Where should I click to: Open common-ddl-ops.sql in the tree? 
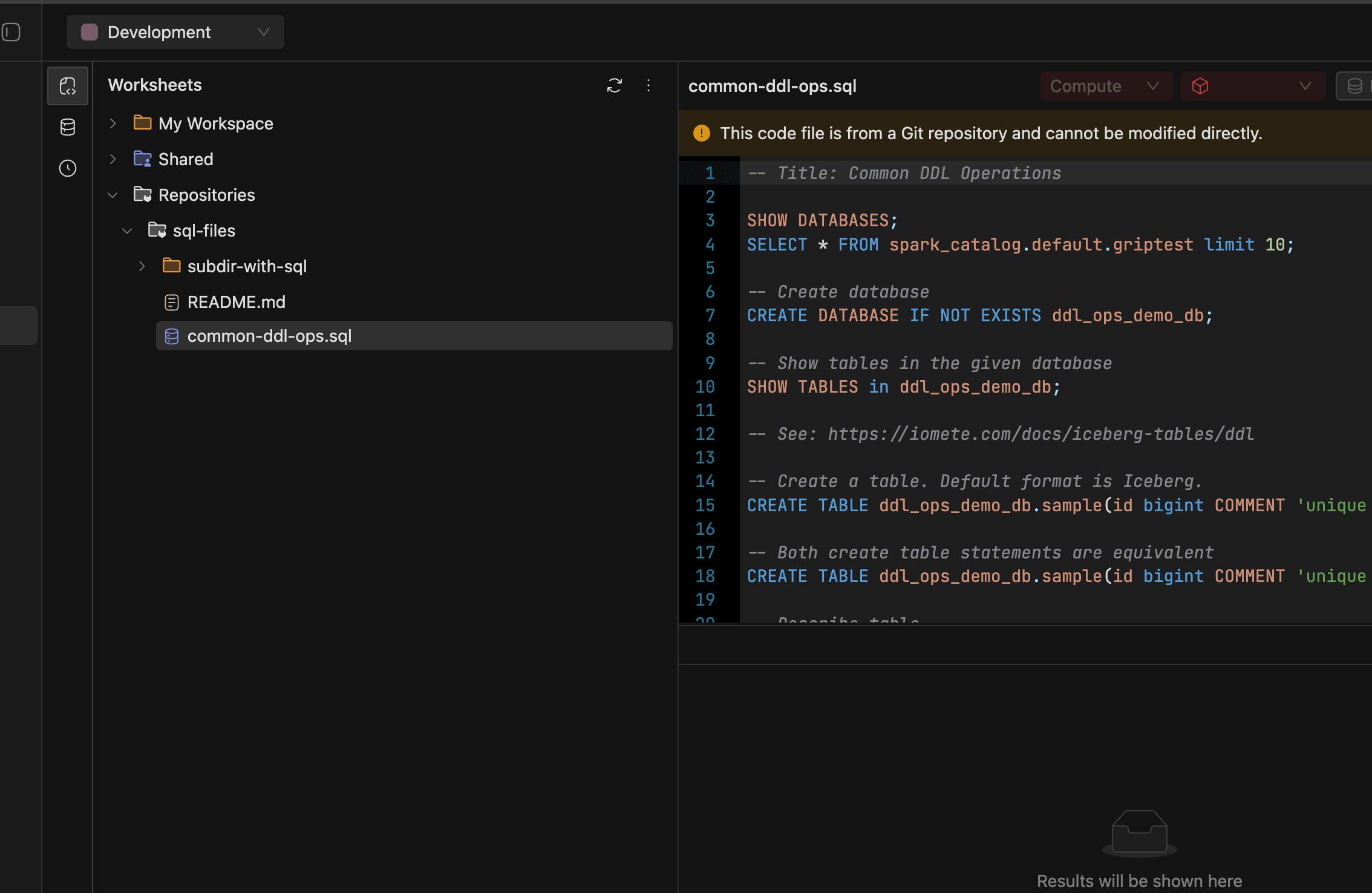click(414, 336)
